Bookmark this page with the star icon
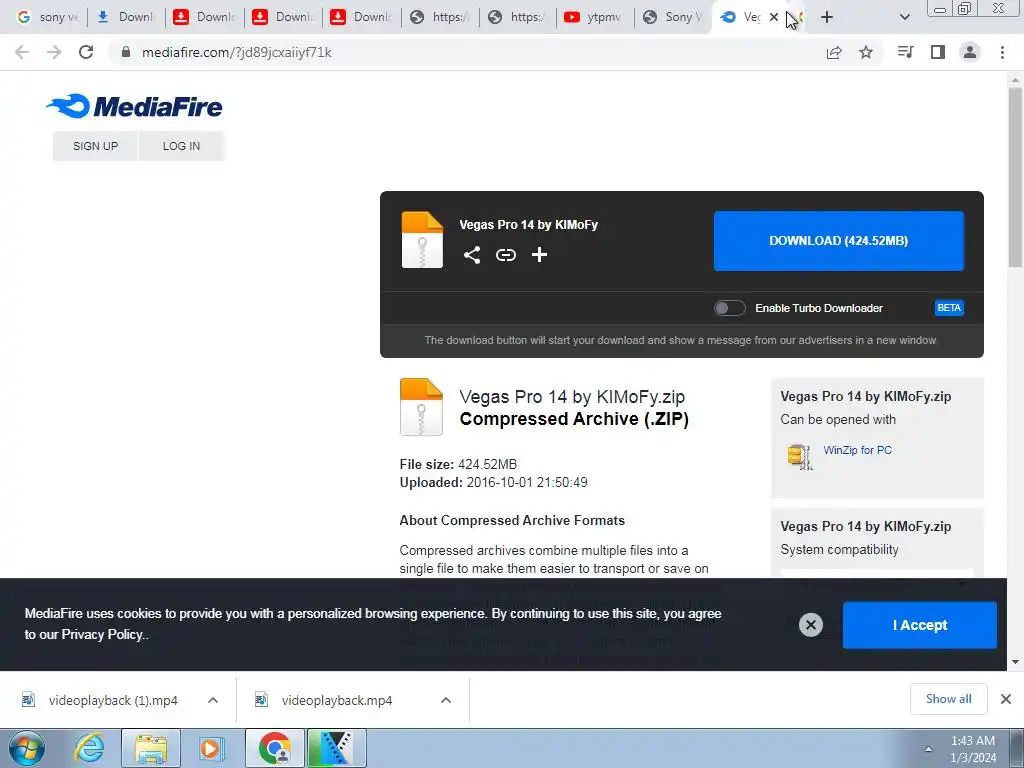1024x768 pixels. [865, 52]
